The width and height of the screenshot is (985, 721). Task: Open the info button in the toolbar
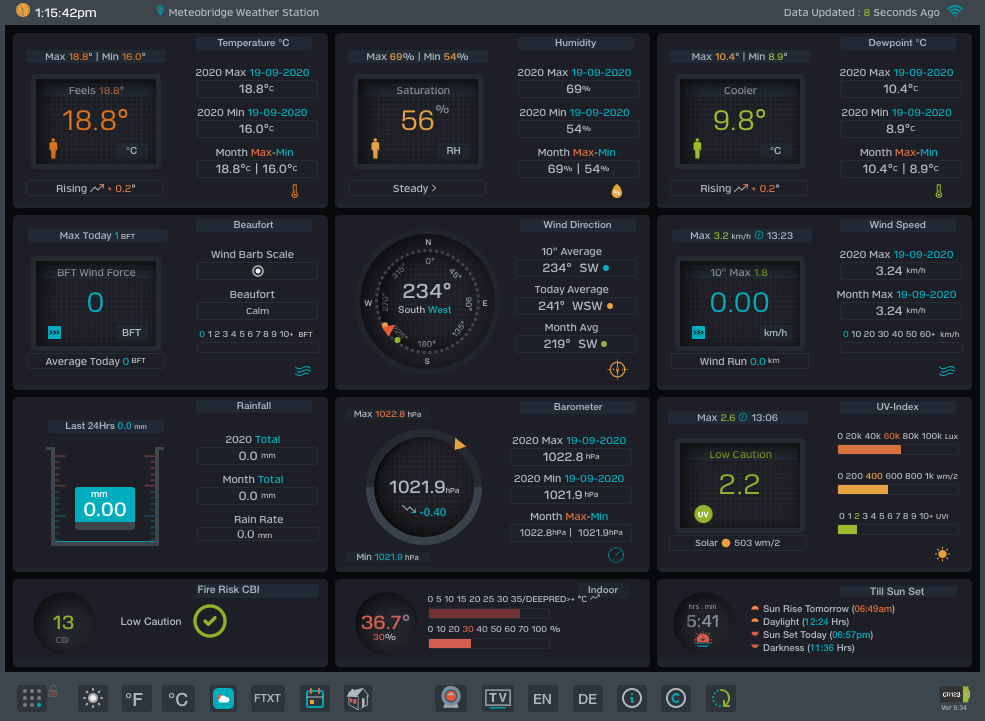click(631, 698)
